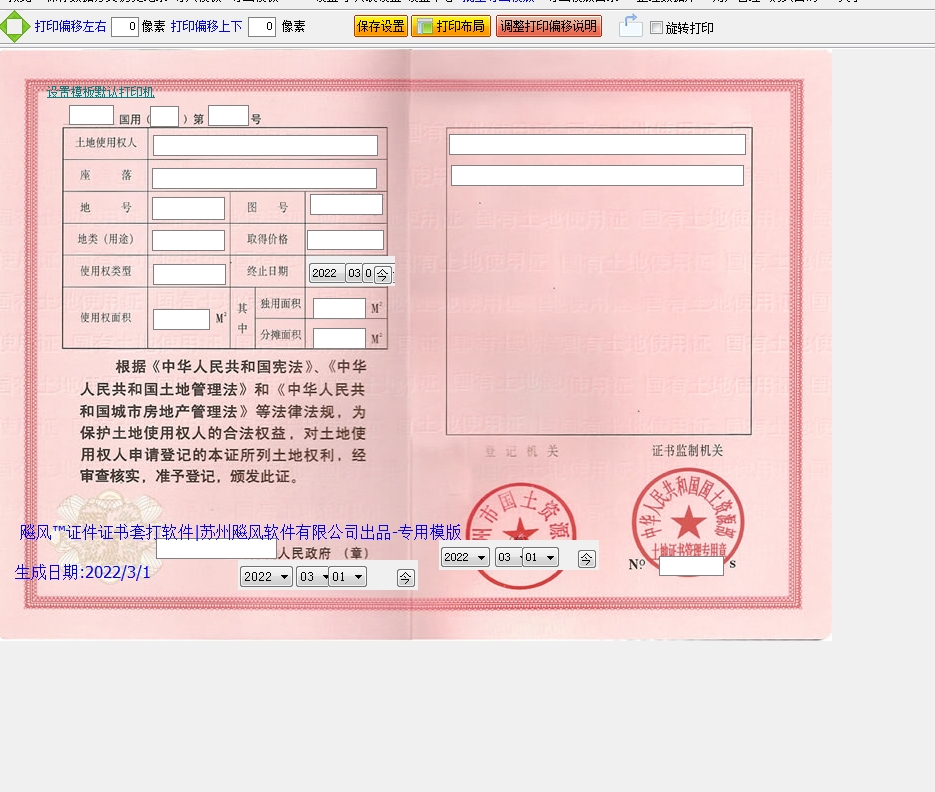Viewport: 935px width, 792px height.
Task: Open the day dropdown in the government date row
Action: click(347, 577)
